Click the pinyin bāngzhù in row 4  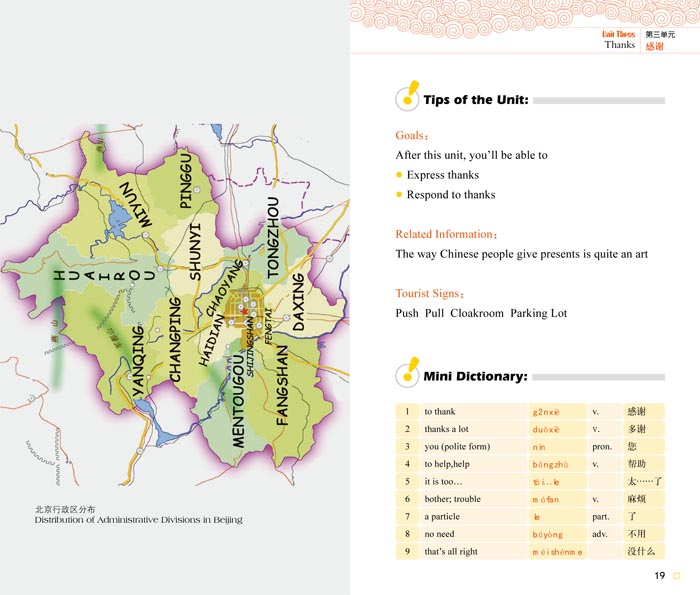click(550, 465)
